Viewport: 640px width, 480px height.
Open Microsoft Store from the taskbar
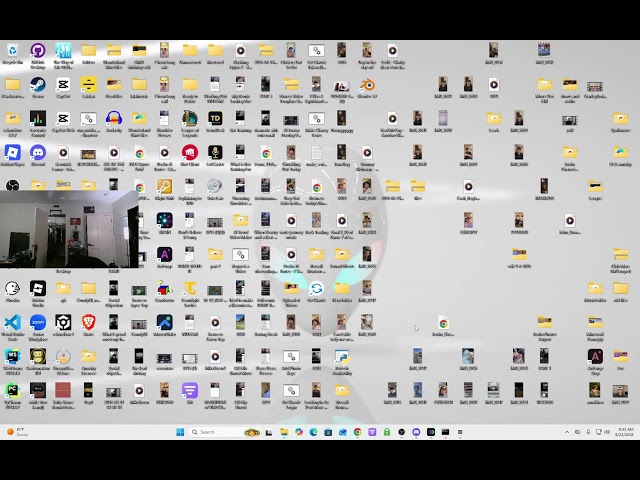tap(328, 432)
